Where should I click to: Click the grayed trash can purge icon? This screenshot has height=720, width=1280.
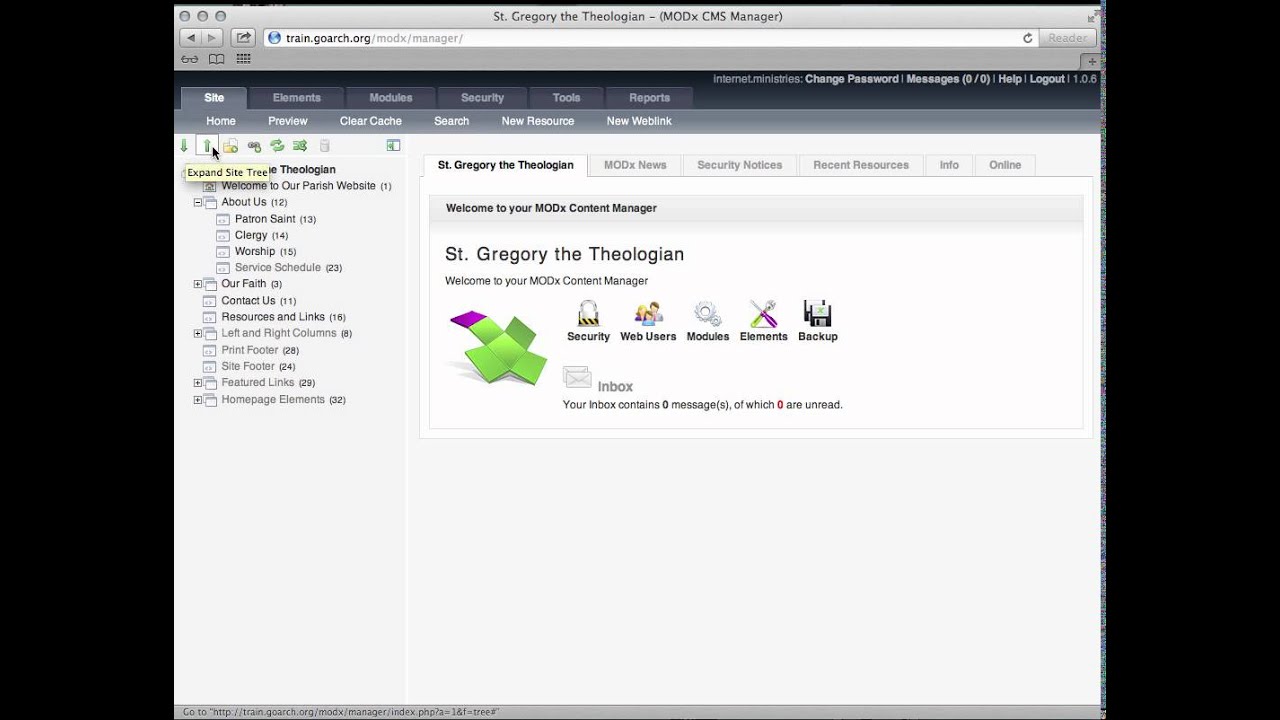pos(324,146)
